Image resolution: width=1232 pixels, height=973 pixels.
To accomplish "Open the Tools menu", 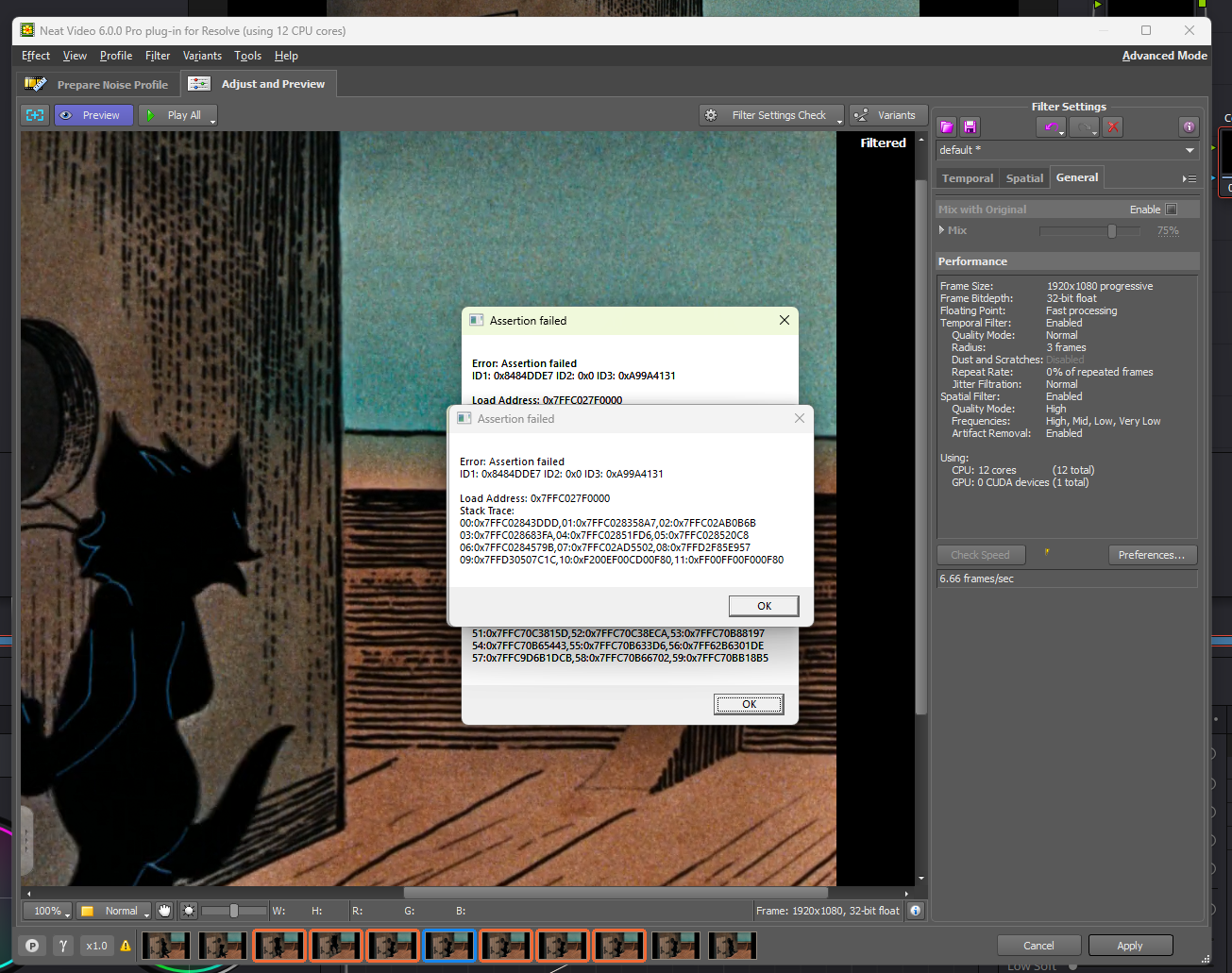I will [248, 56].
